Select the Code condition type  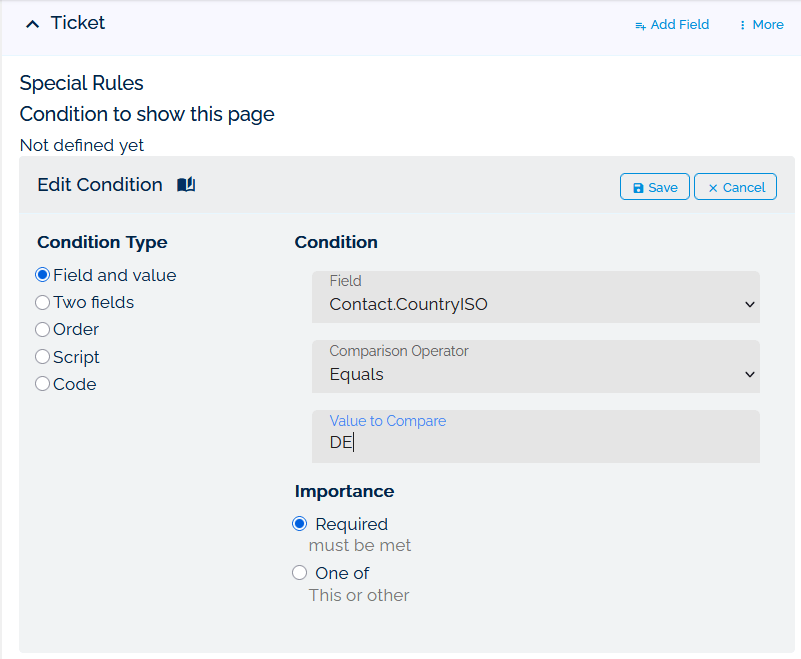pos(42,383)
